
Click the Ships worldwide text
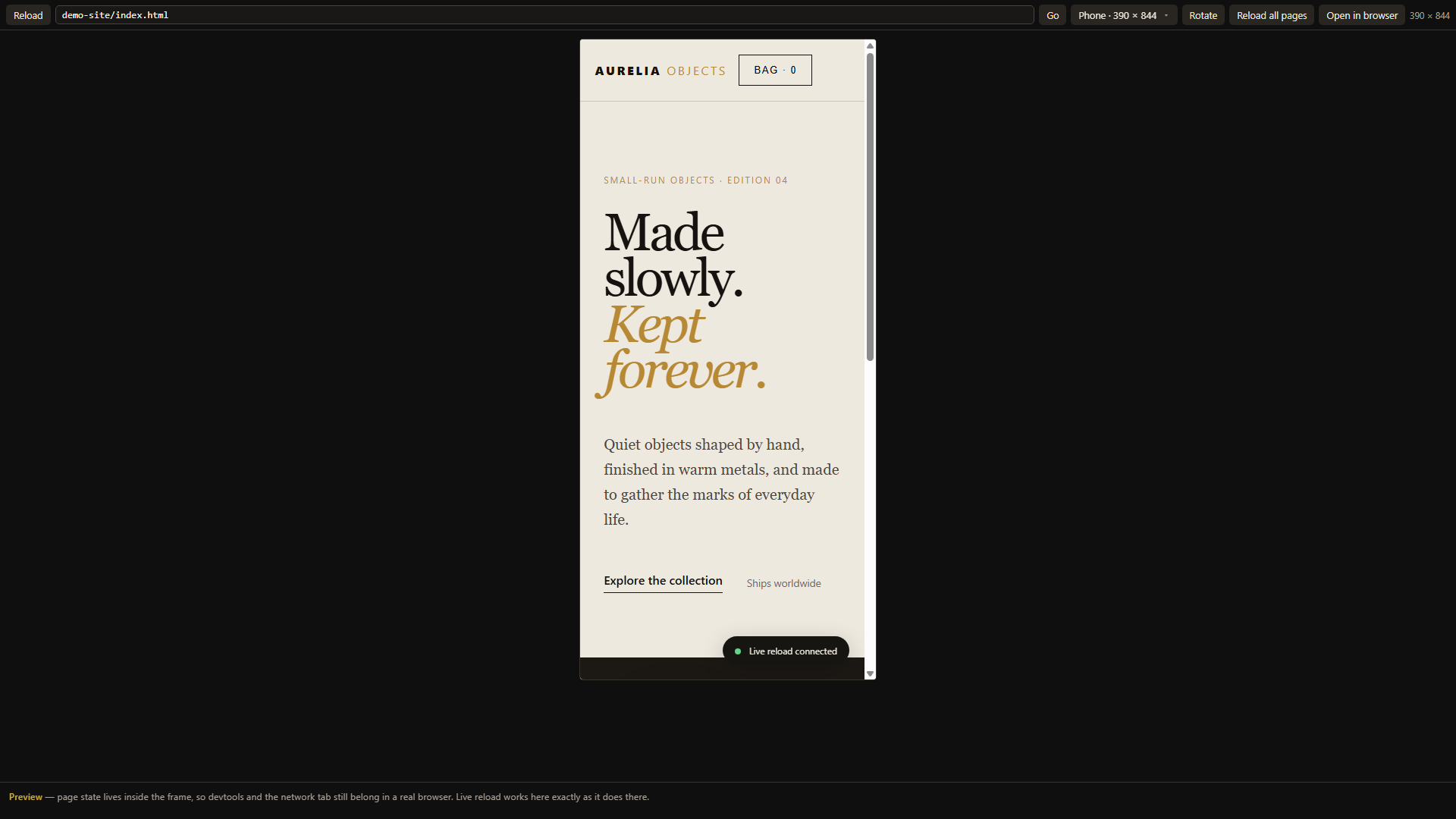pos(783,583)
